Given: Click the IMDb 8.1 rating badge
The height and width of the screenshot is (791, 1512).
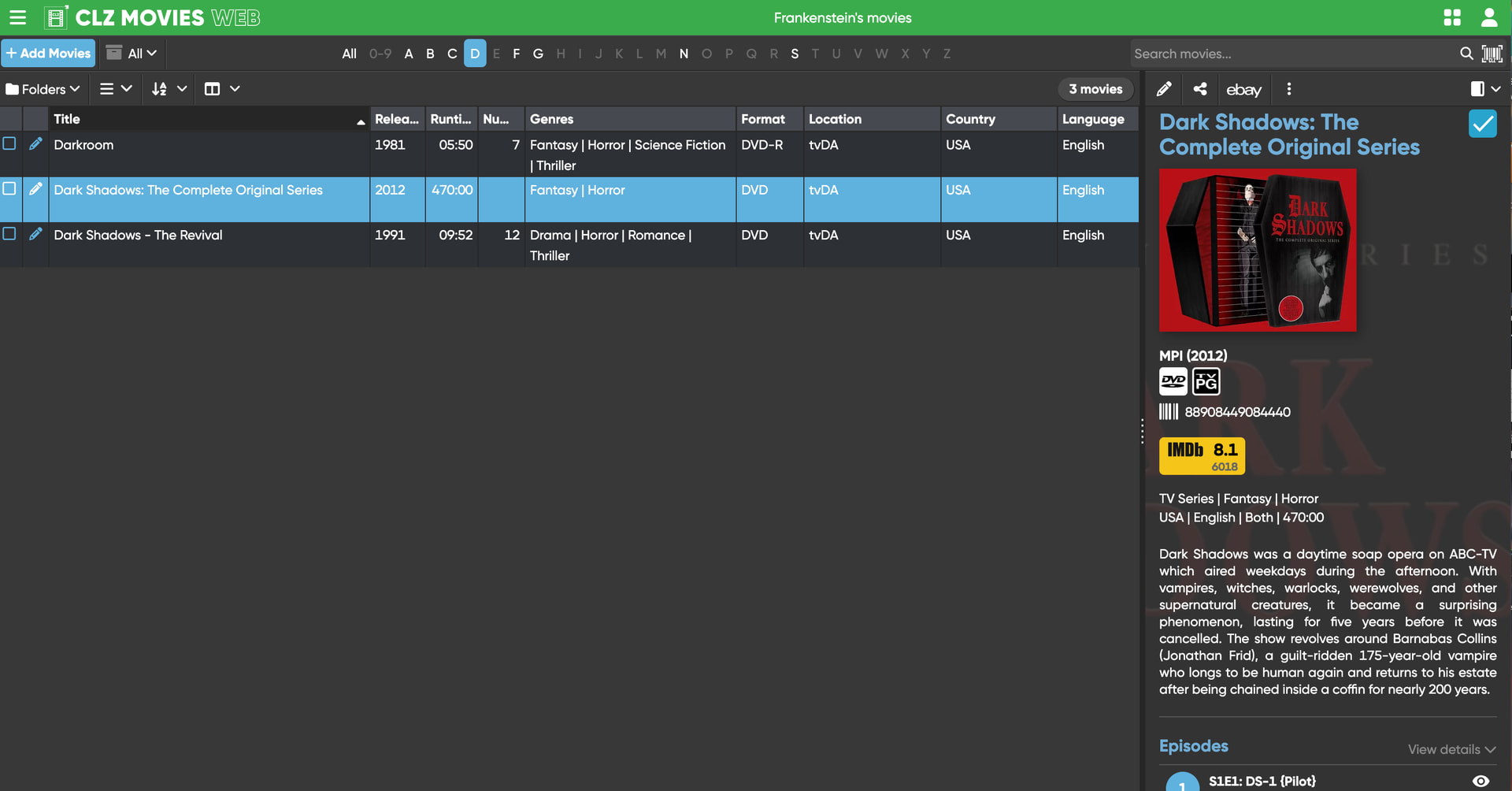Looking at the screenshot, I should click(x=1202, y=456).
